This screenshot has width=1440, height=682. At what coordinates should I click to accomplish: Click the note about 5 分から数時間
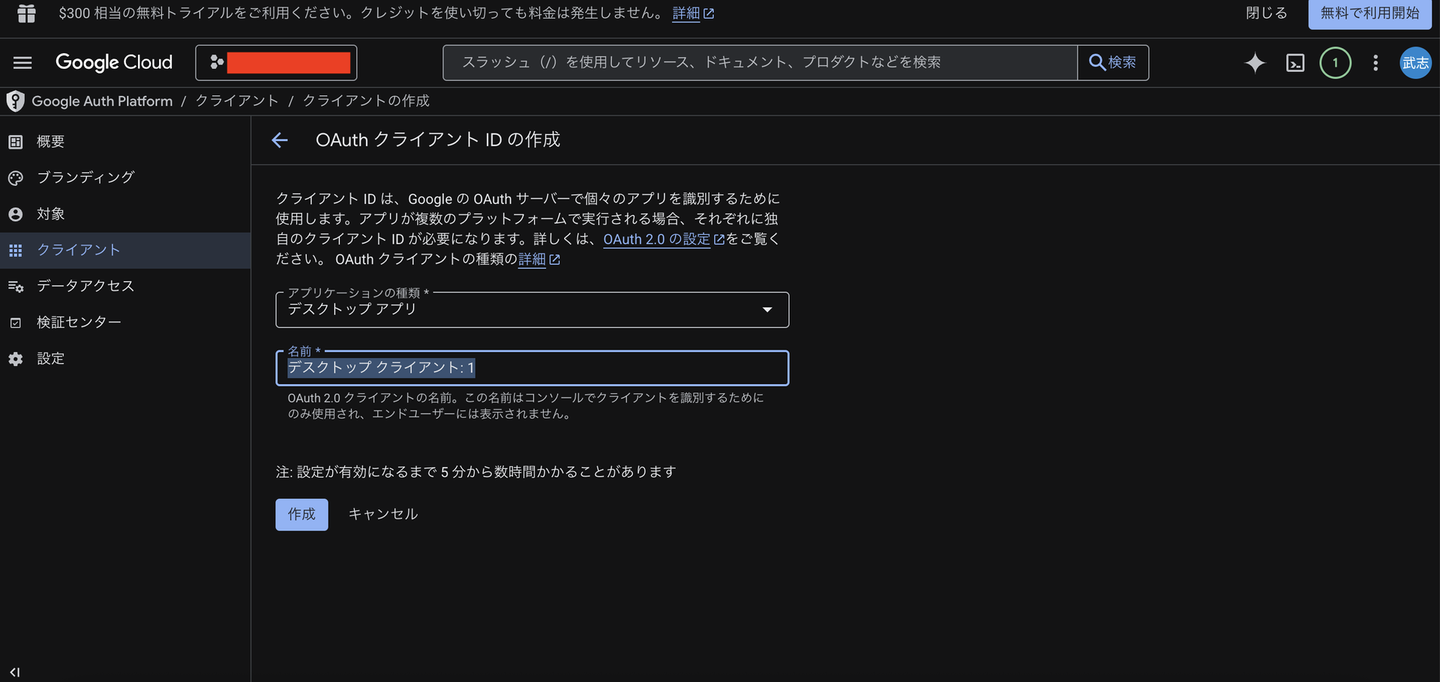point(476,471)
